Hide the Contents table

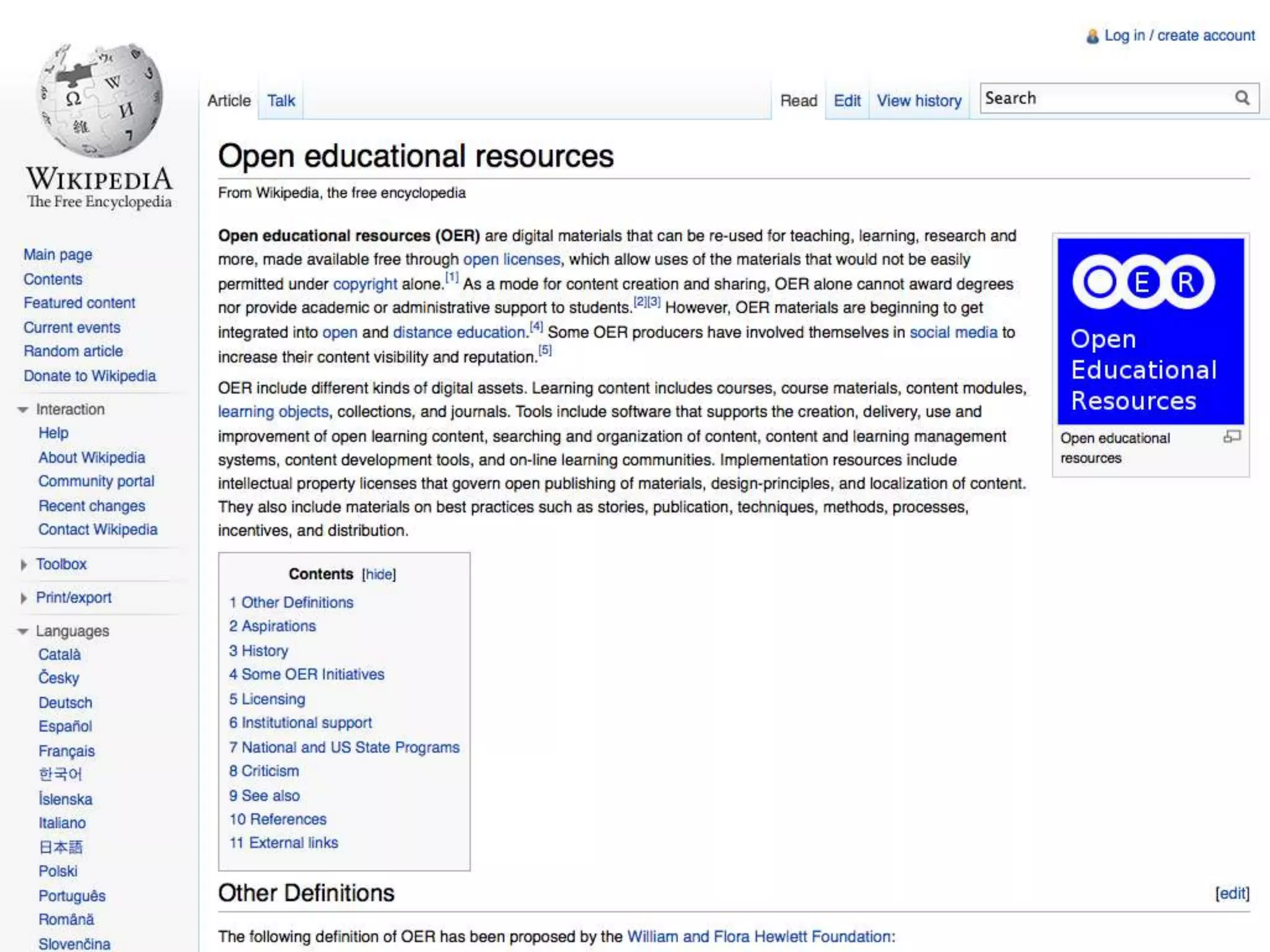click(x=379, y=575)
